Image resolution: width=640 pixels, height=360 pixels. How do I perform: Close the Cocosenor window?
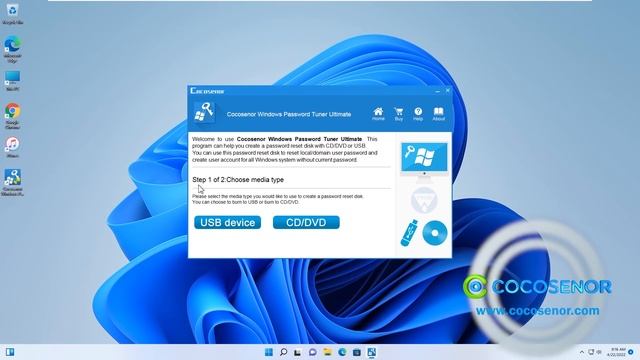tap(447, 91)
